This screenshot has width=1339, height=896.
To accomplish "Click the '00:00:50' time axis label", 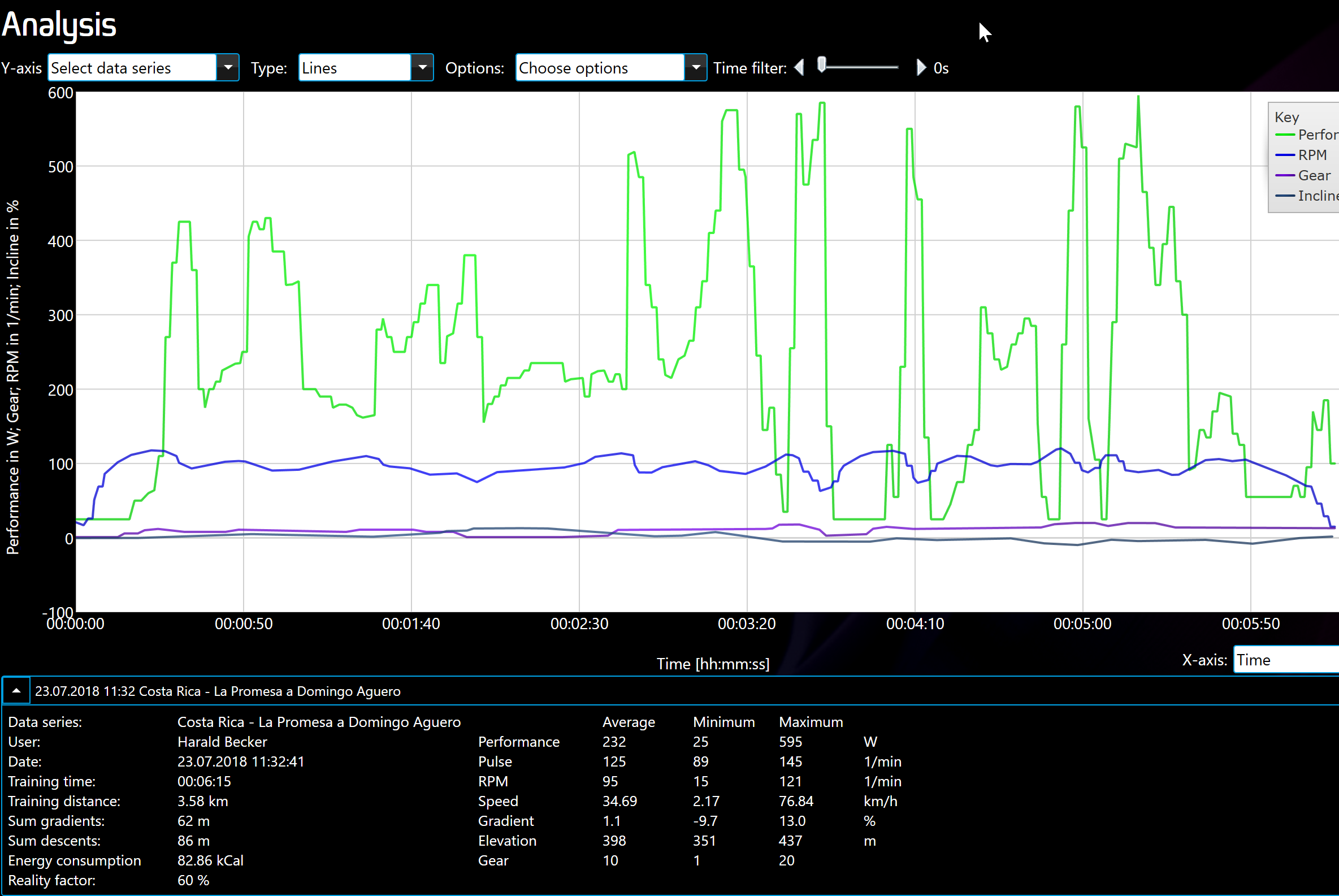I will 244,624.
